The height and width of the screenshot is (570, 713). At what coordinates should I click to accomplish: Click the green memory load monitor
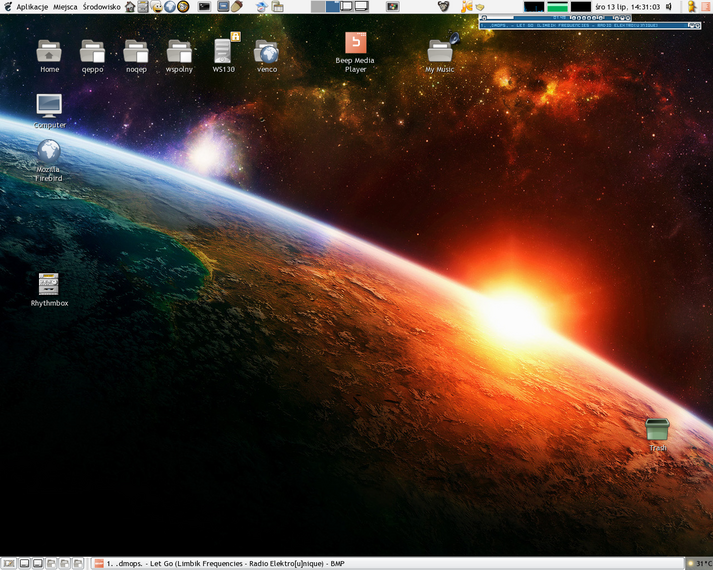tap(557, 6)
